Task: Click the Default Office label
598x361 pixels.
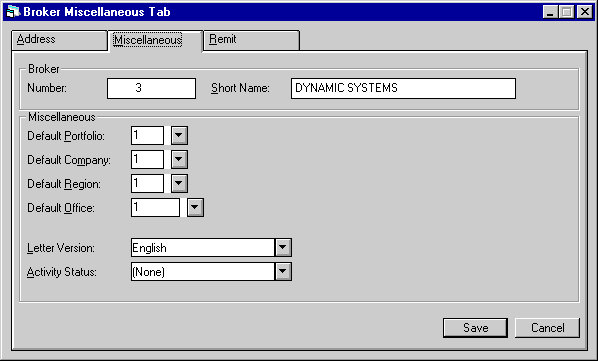Action: click(61, 208)
